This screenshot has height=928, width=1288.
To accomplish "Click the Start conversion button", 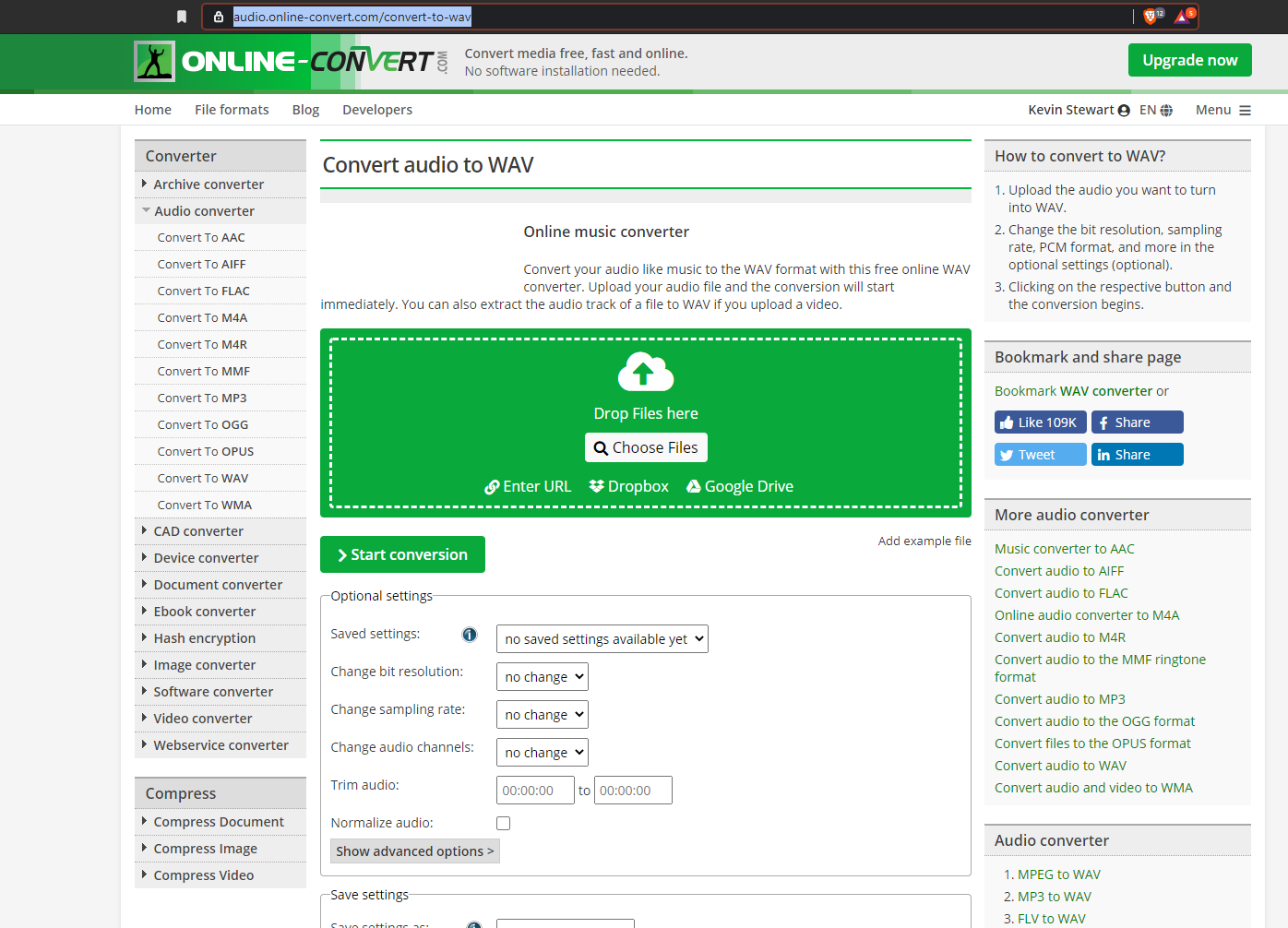I will (x=402, y=554).
